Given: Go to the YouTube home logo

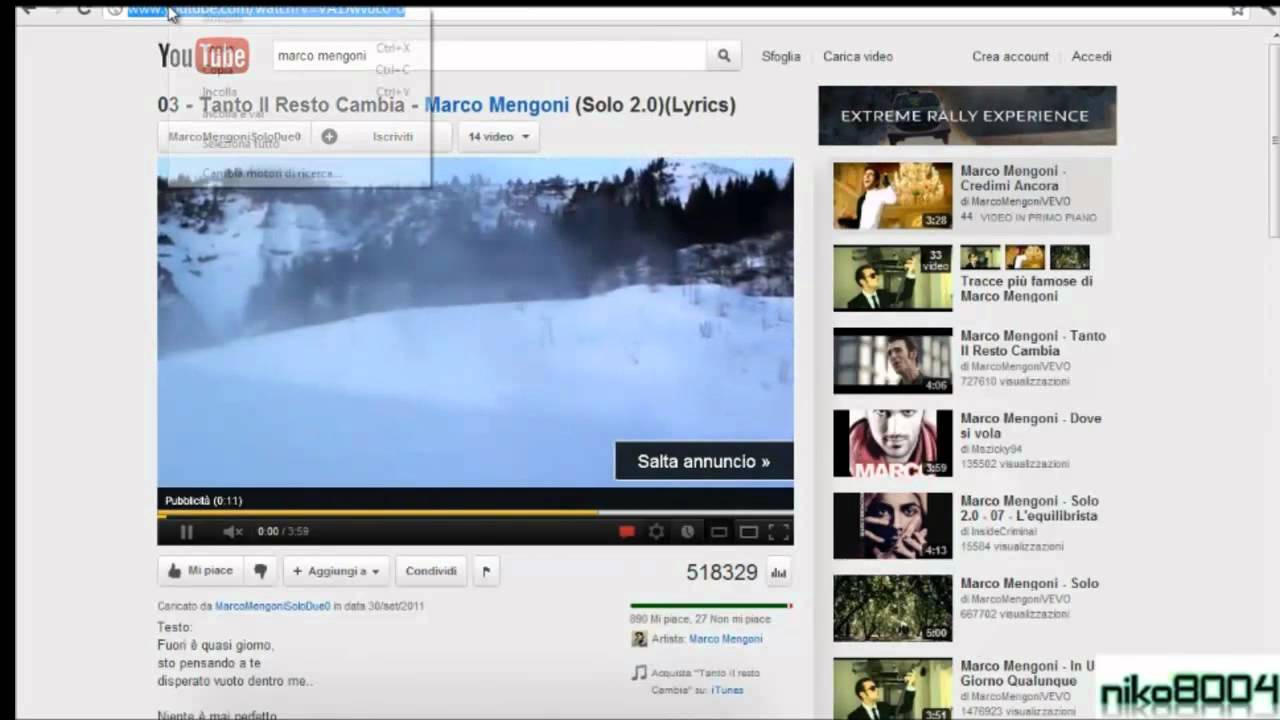Looking at the screenshot, I should pyautogui.click(x=203, y=56).
